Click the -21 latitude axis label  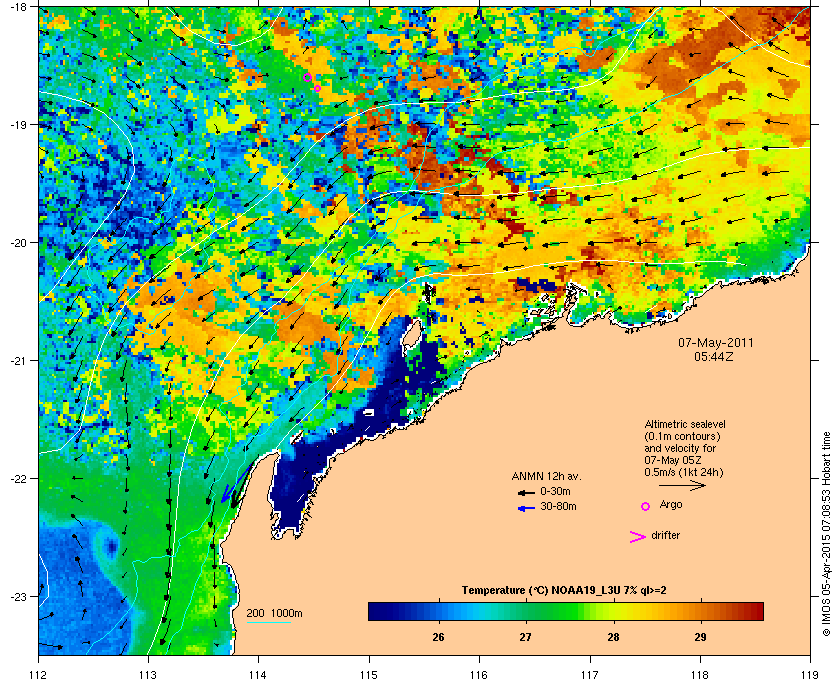[18, 361]
